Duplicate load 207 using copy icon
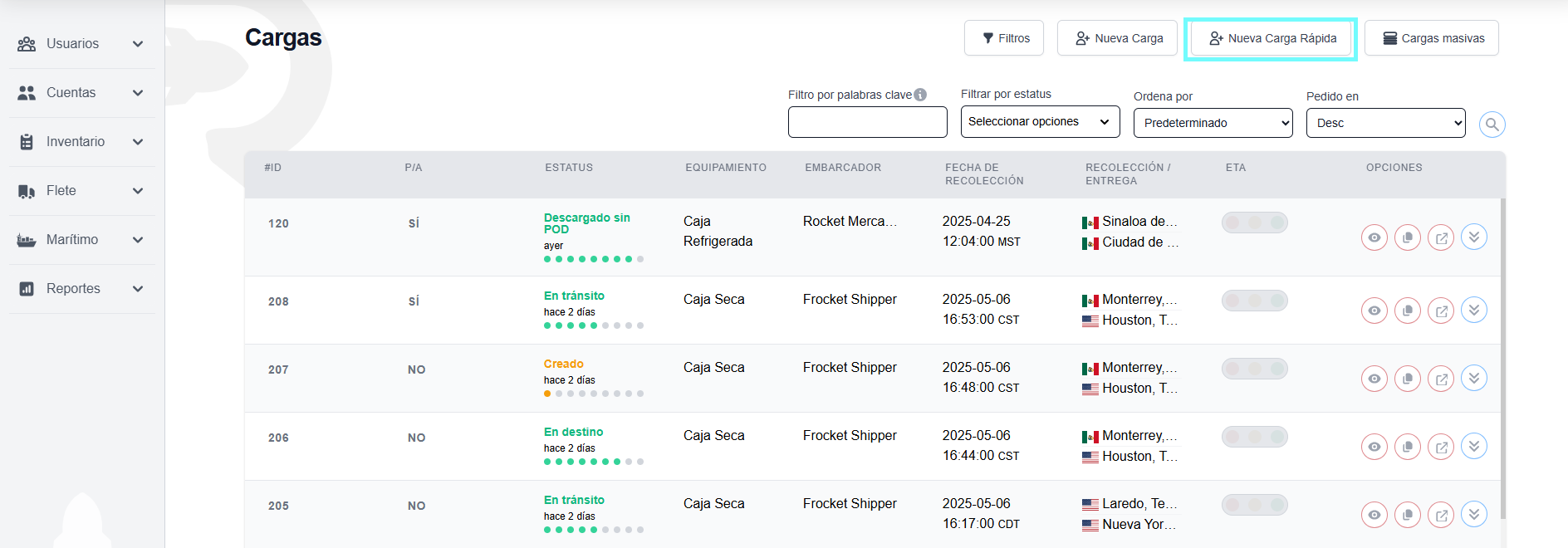1568x548 pixels. [x=1407, y=379]
